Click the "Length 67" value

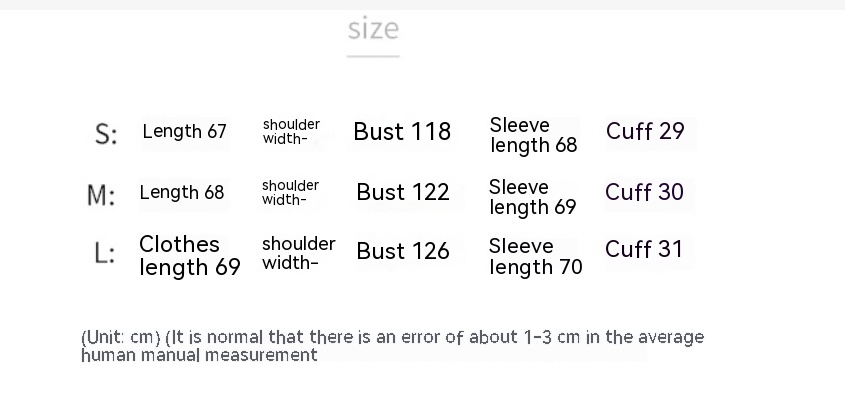(185, 132)
